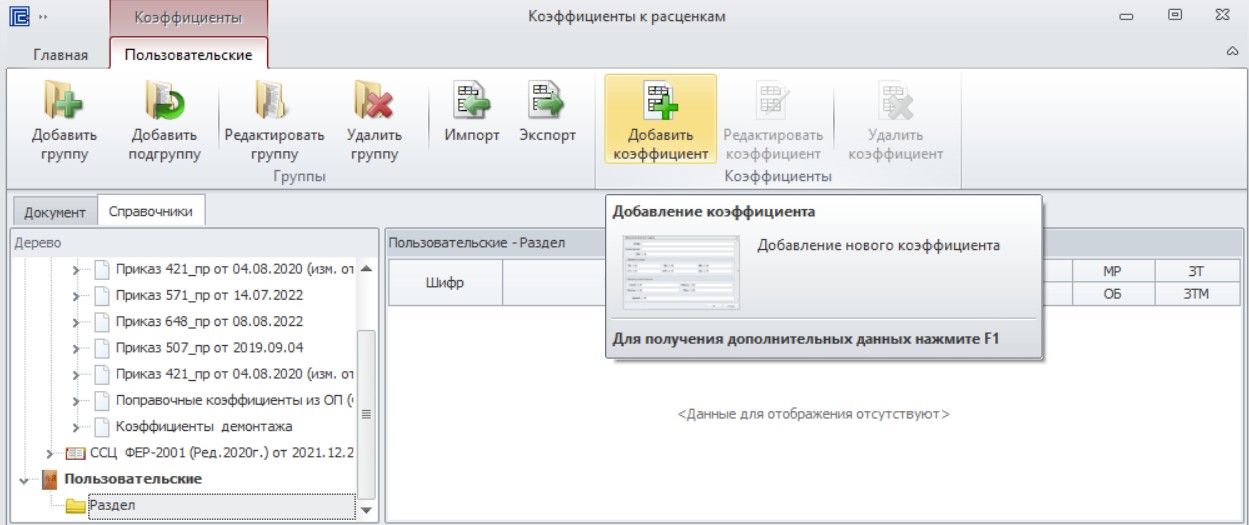Click app logo icon in title bar

point(18,16)
